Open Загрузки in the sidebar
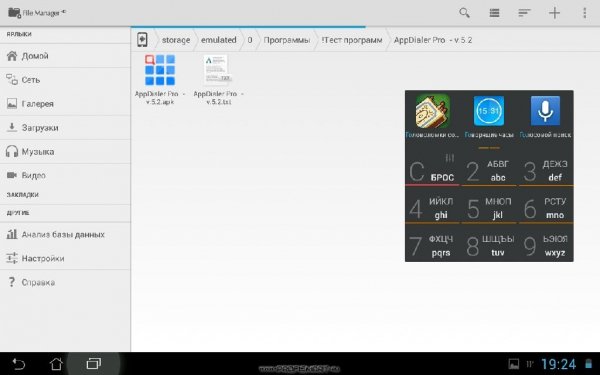 click(x=65, y=127)
